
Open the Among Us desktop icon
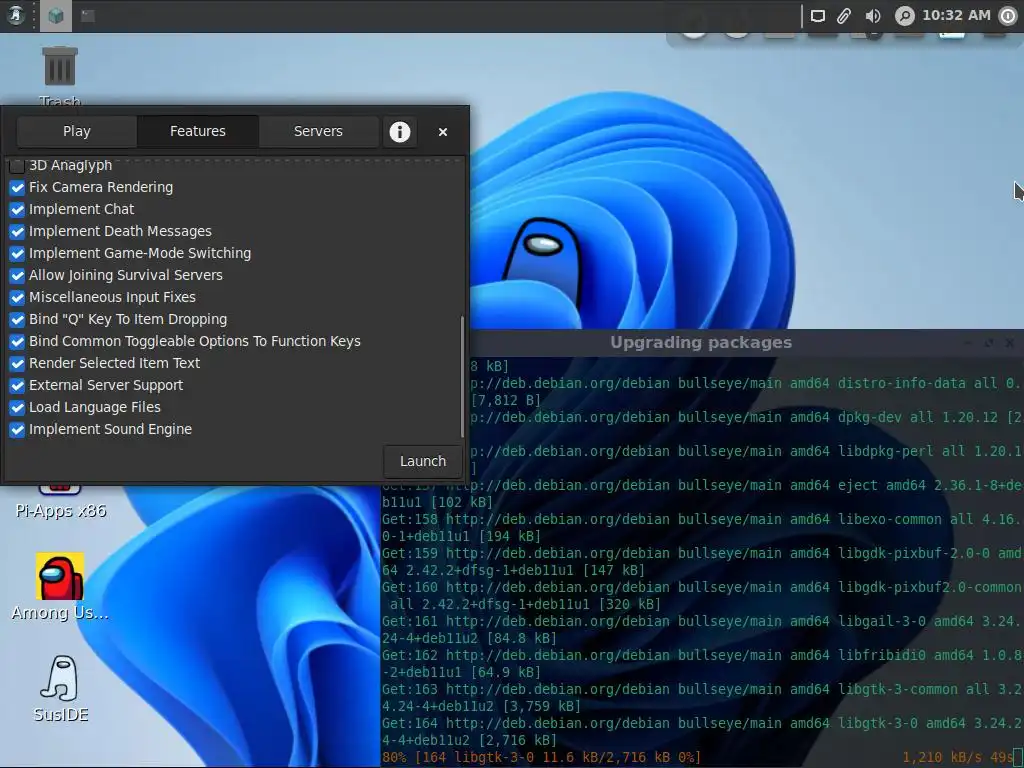pyautogui.click(x=60, y=586)
